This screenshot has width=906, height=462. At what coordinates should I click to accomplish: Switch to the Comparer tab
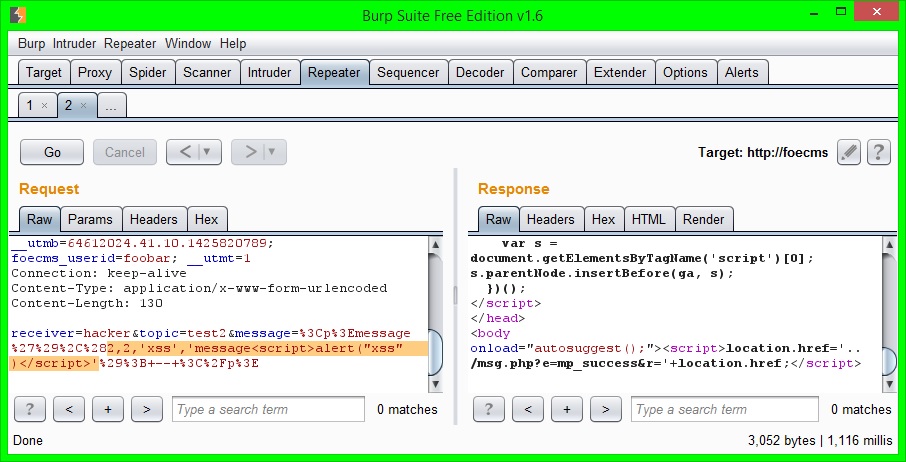click(x=549, y=73)
